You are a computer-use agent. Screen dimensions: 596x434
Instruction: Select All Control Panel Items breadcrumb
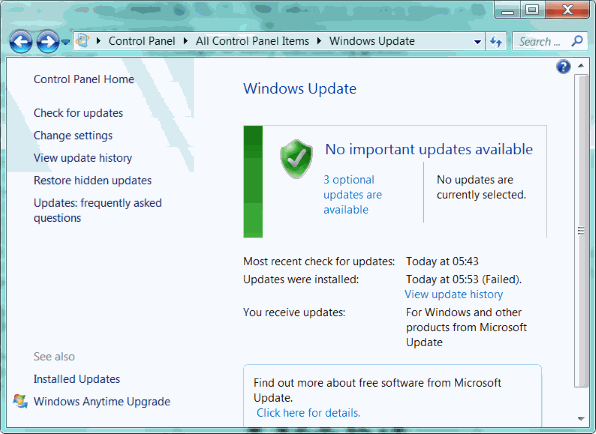252,41
